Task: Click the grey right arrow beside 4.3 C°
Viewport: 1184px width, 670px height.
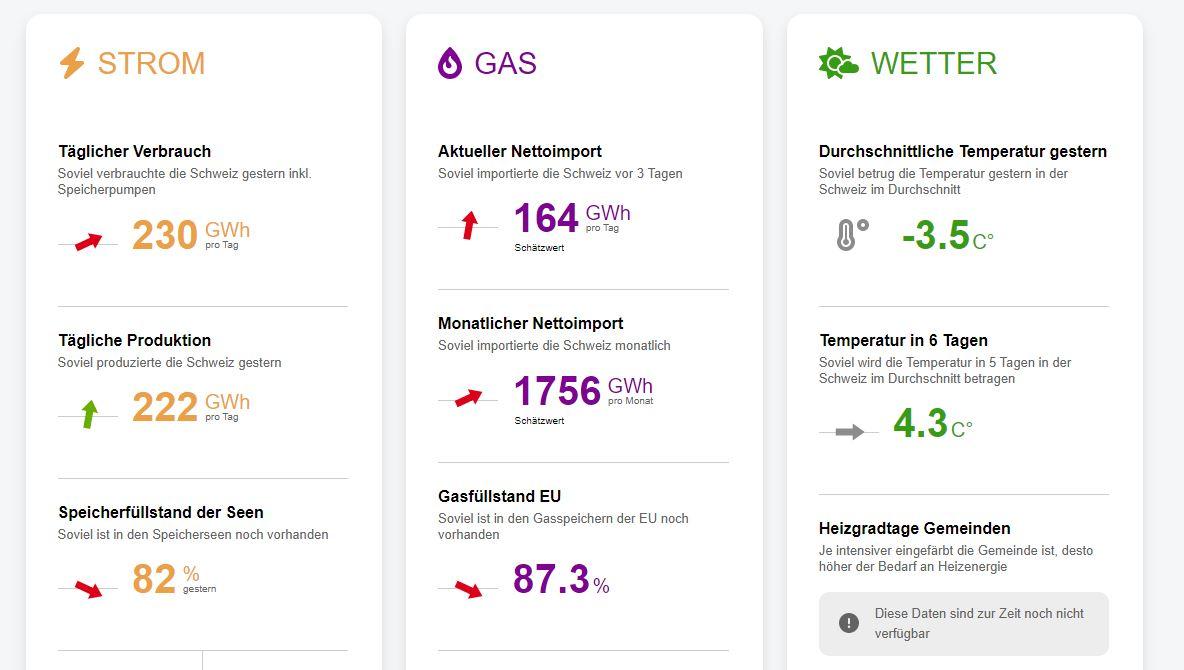Action: coord(849,432)
